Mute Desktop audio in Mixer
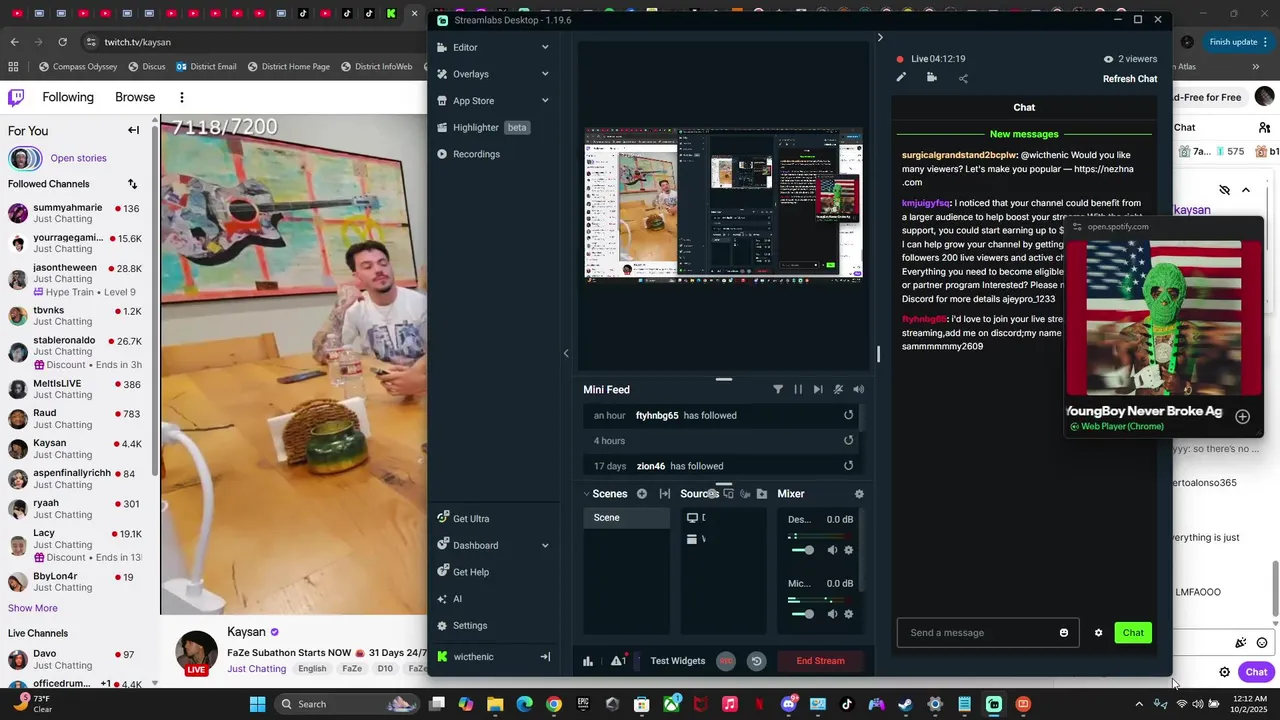The image size is (1280, 720). (x=832, y=550)
